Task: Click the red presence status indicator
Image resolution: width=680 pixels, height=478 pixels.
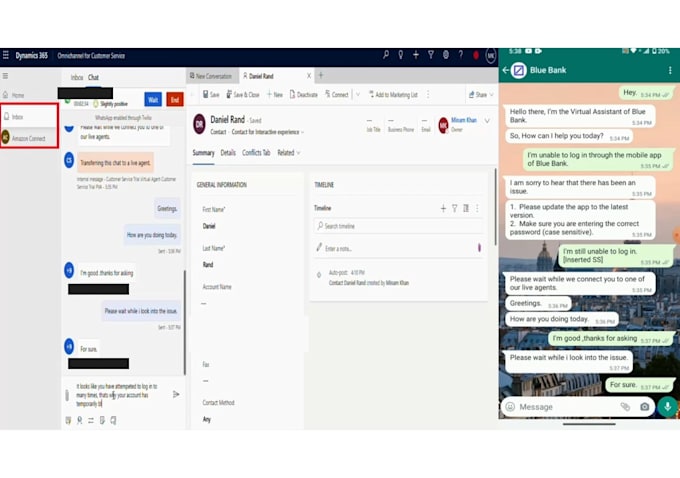Action: (476, 56)
